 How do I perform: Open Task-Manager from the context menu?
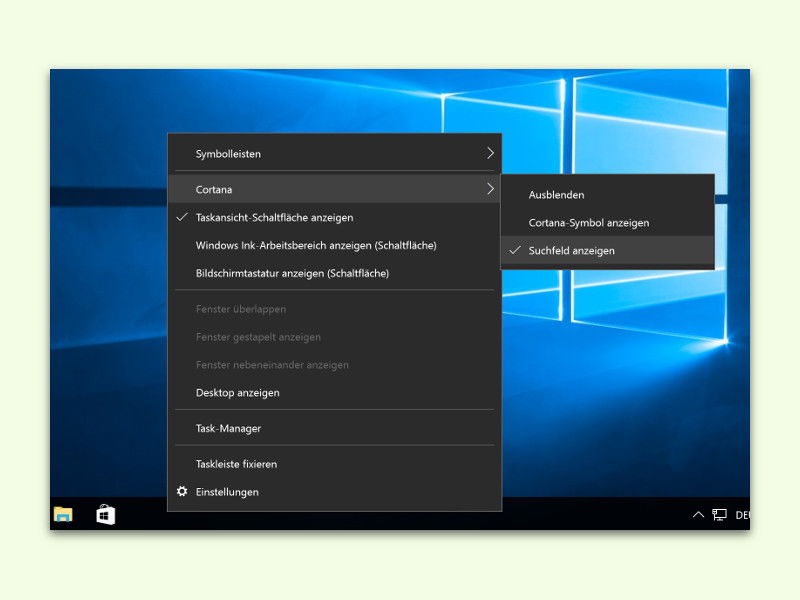(x=335, y=429)
